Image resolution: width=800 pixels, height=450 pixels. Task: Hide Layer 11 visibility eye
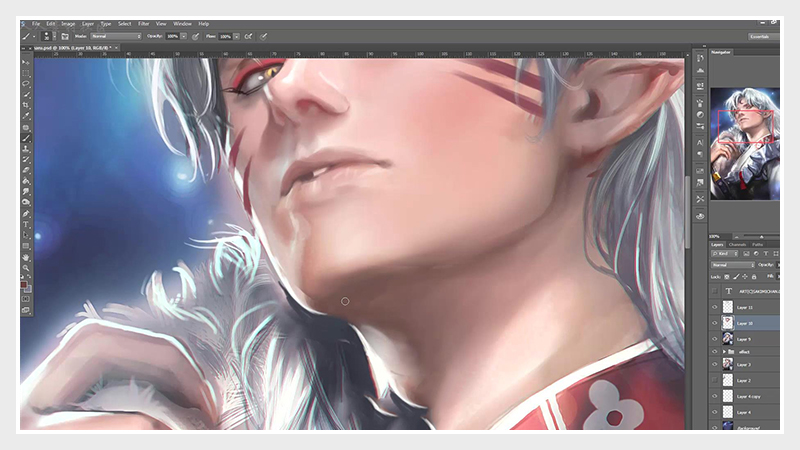pos(714,307)
